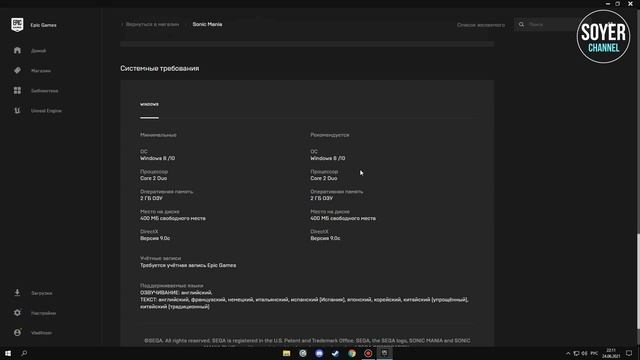
Task: Click the Epic Games Launcher taskbar icon
Action: [384, 353]
